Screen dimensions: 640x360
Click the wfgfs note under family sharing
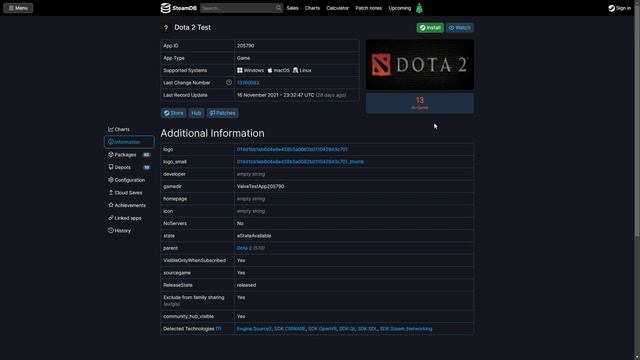[171, 304]
